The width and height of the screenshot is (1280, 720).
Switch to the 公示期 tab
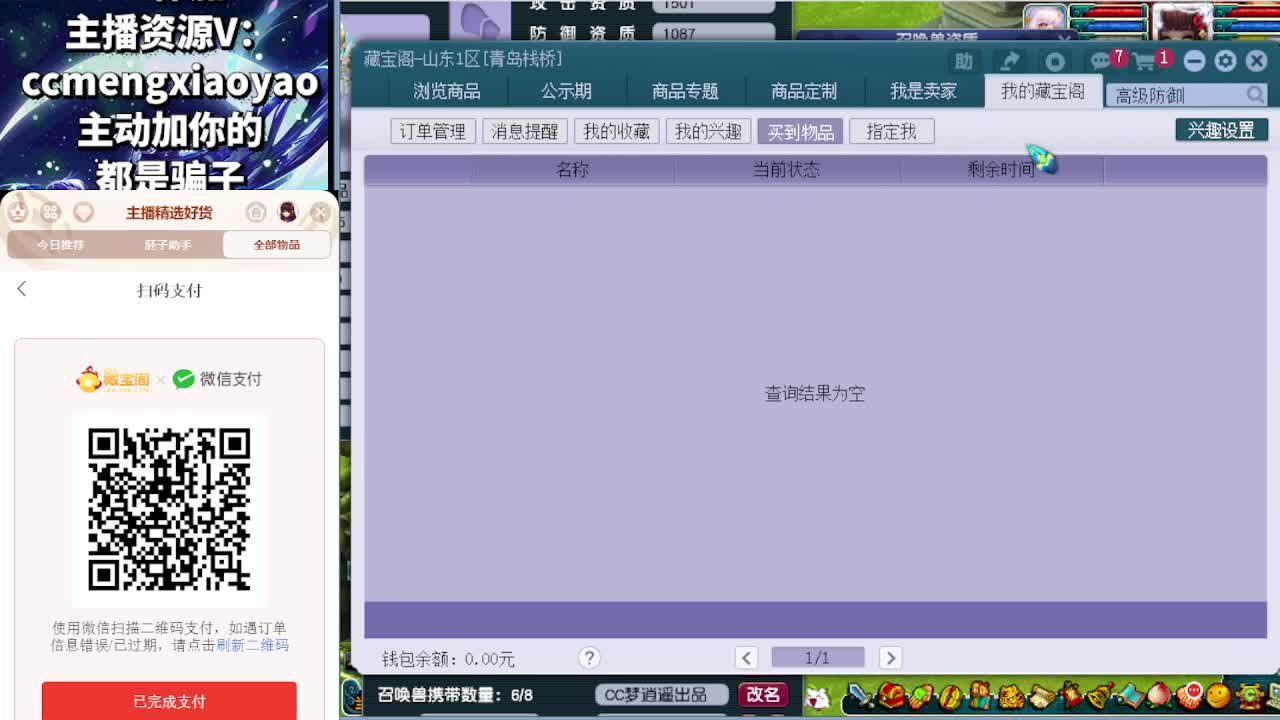(x=566, y=91)
